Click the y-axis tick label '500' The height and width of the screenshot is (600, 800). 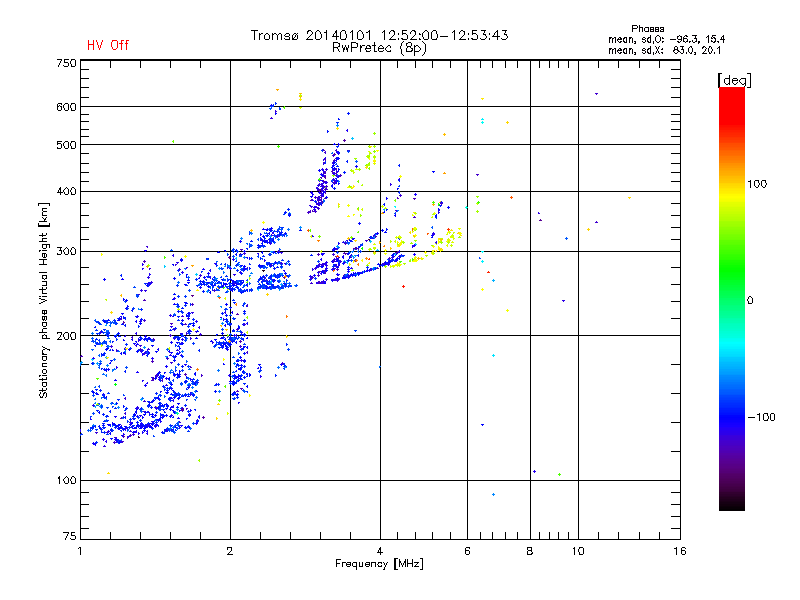coord(66,145)
